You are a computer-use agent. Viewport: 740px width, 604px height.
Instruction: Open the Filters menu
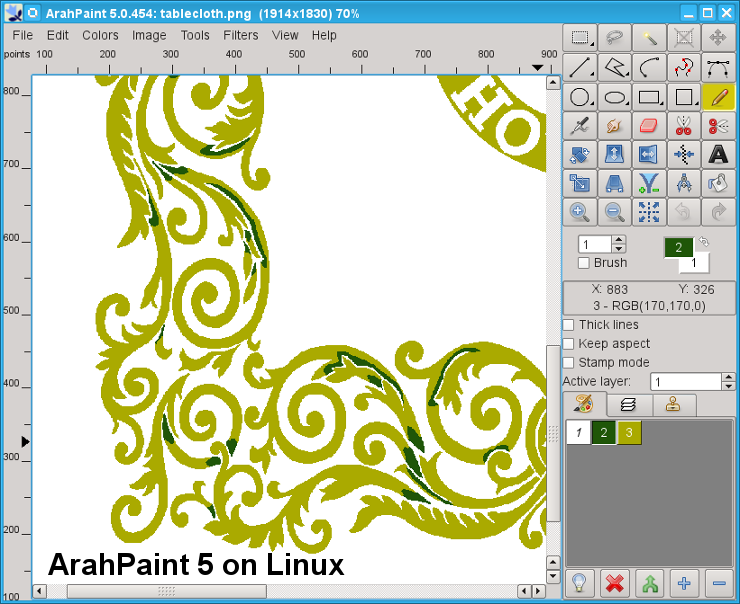[x=241, y=35]
